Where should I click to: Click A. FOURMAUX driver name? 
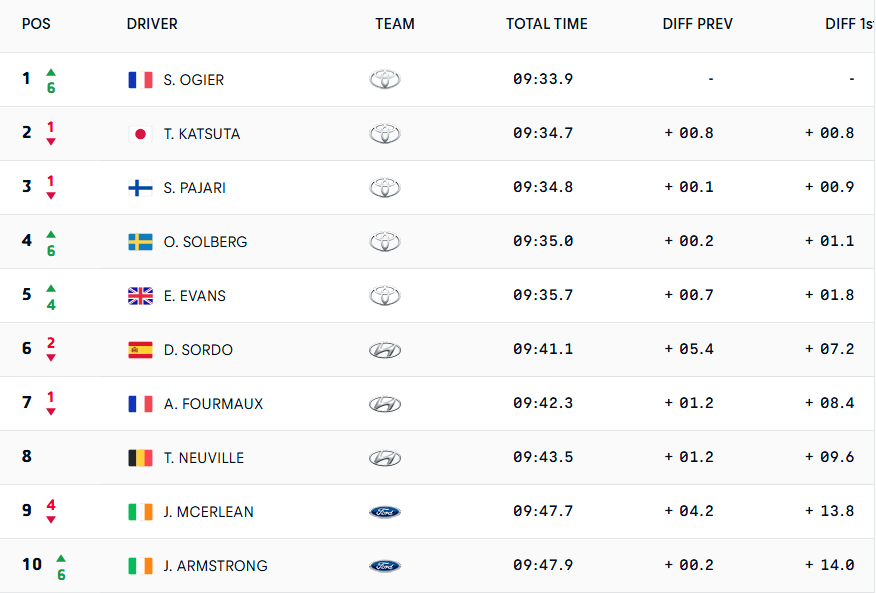213,404
